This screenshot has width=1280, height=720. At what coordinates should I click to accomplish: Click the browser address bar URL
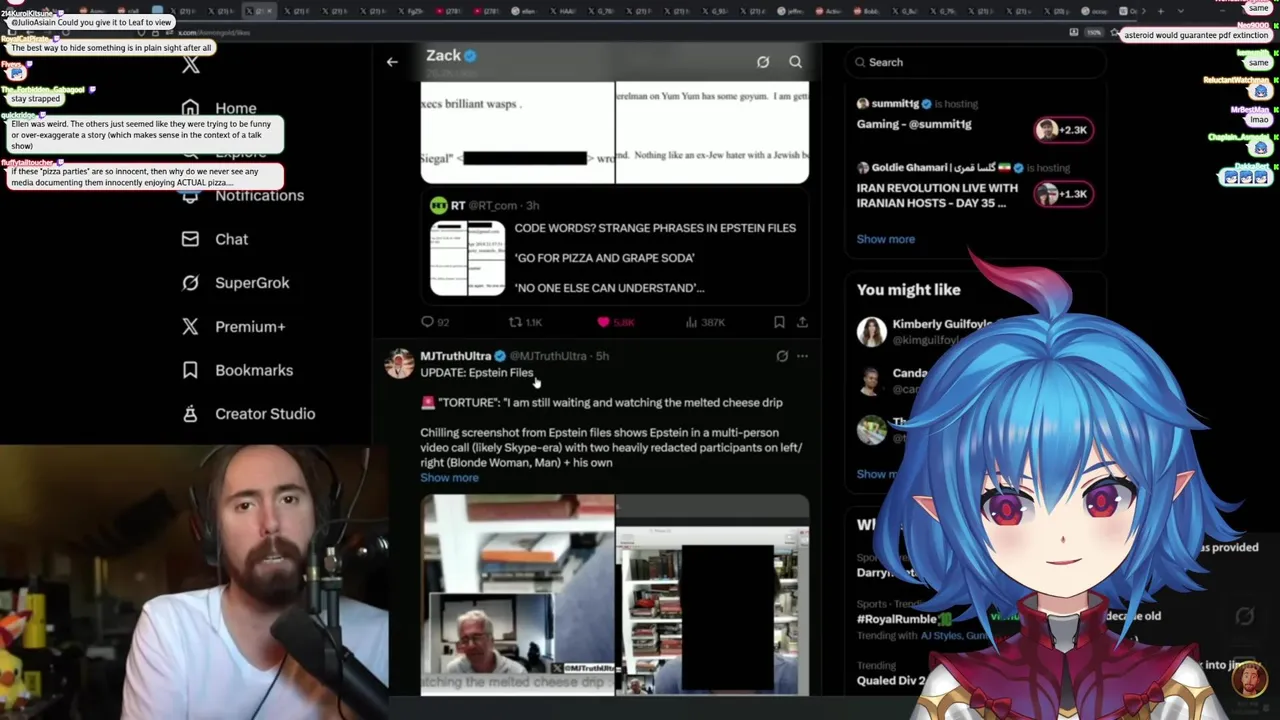click(215, 32)
